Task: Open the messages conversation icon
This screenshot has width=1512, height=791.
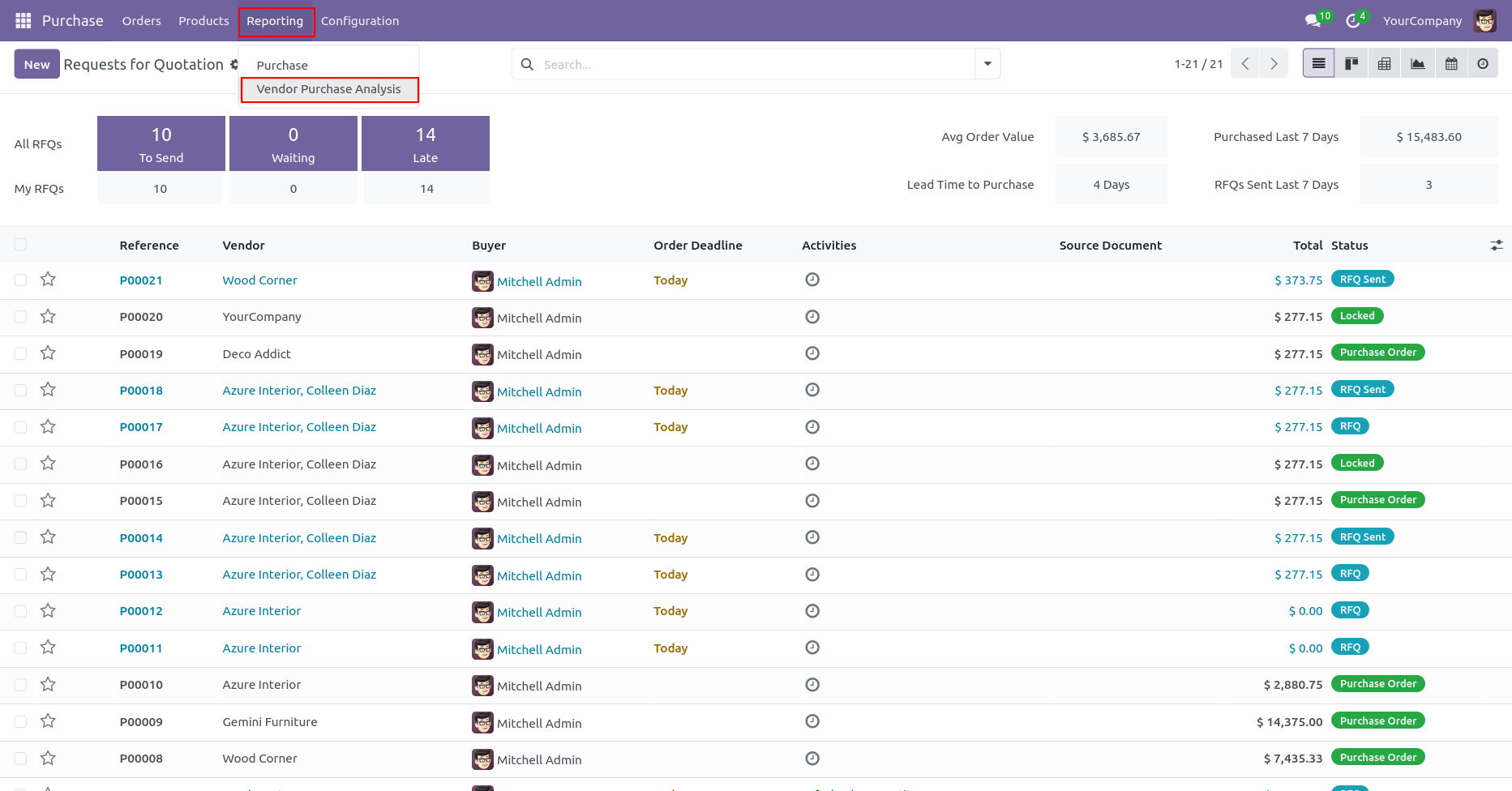Action: click(x=1313, y=20)
